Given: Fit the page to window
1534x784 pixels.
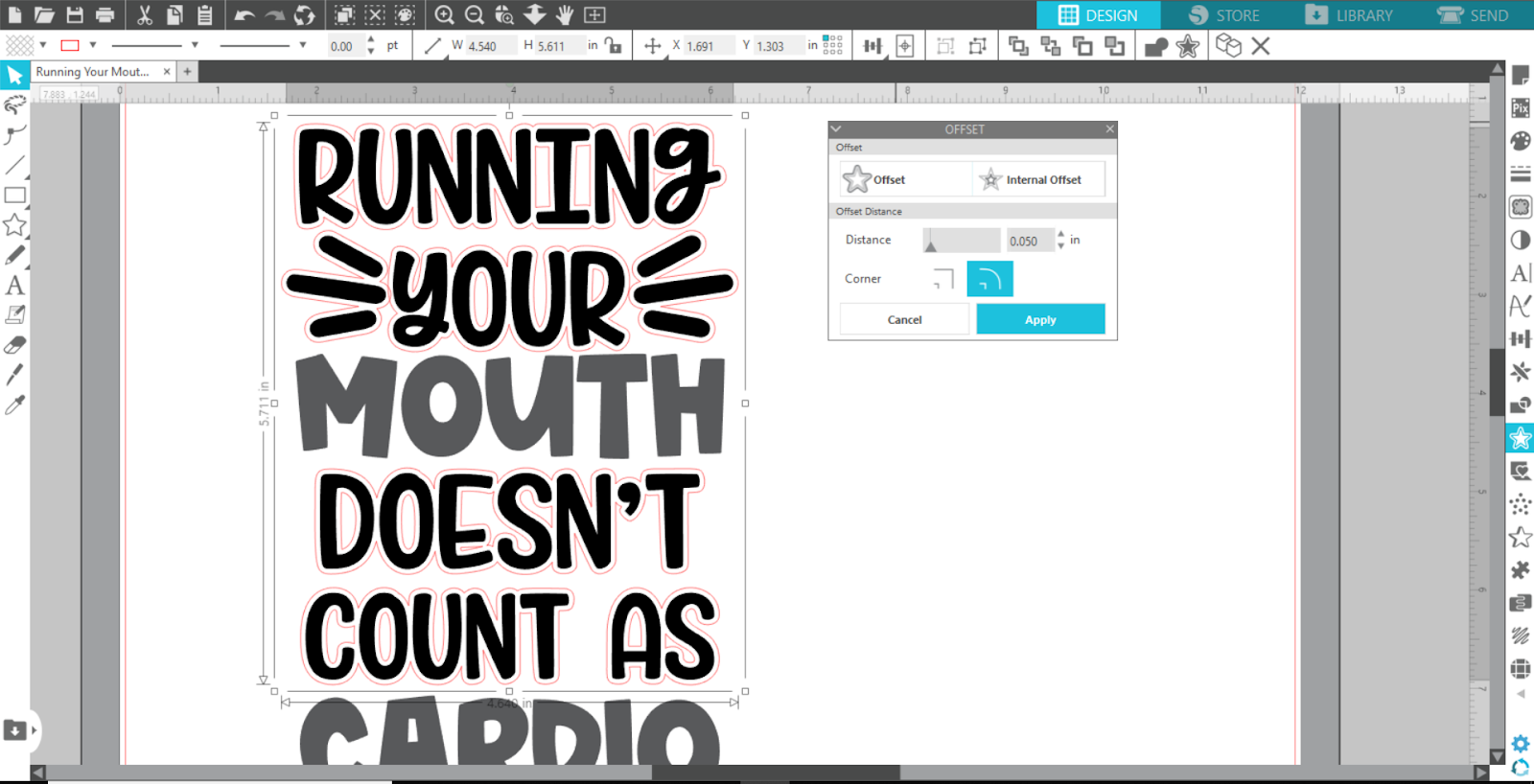Looking at the screenshot, I should click(594, 14).
